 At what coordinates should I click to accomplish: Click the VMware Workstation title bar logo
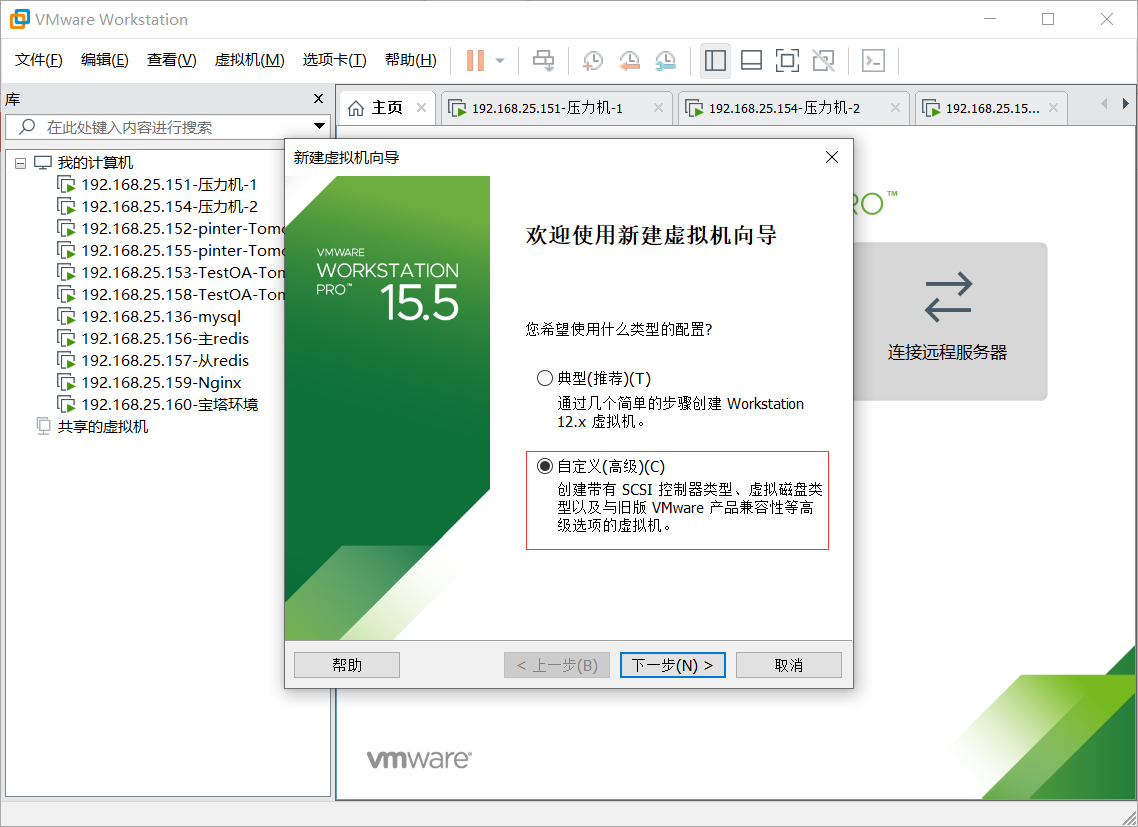[x=20, y=19]
